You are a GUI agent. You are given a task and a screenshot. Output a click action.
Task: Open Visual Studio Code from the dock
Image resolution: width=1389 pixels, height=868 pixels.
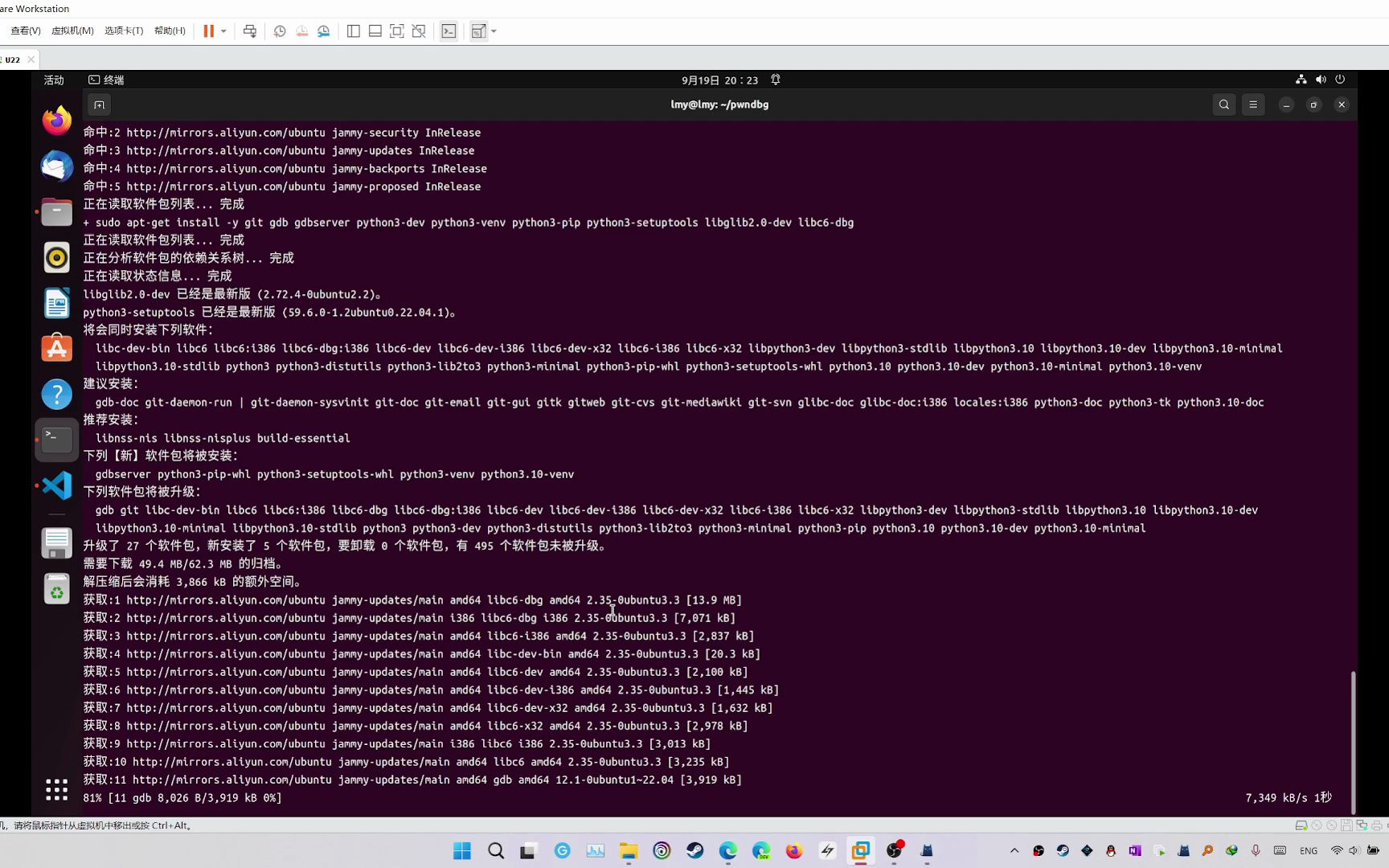(56, 485)
